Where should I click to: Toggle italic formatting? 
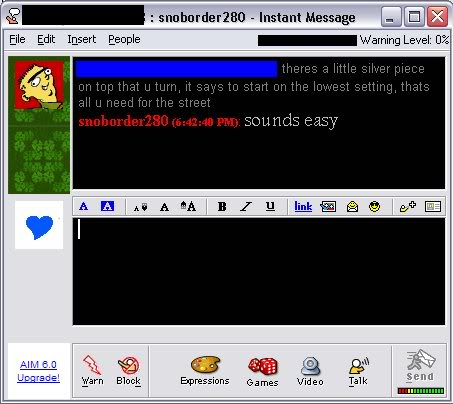(x=246, y=207)
